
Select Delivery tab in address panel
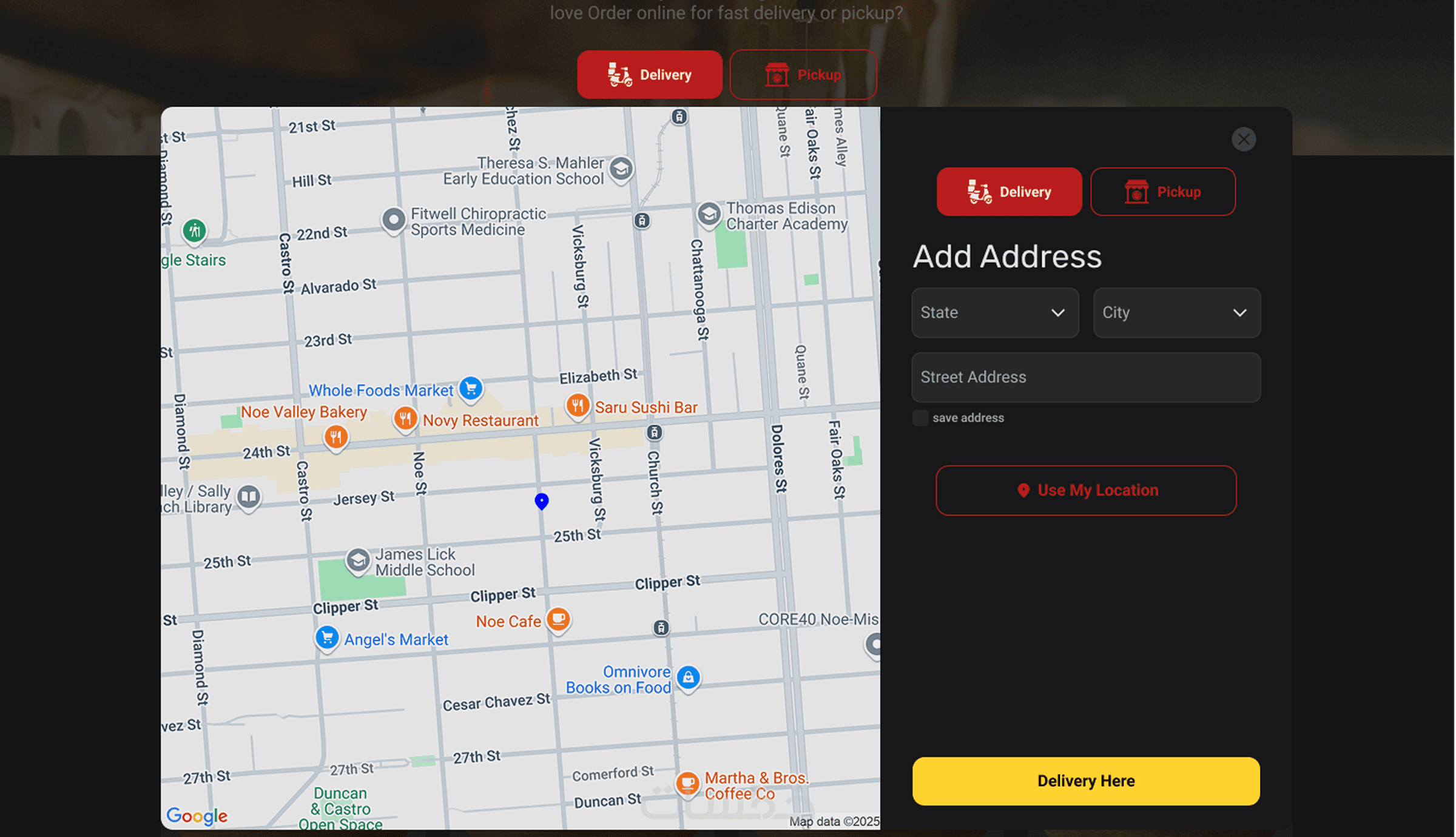pos(1009,192)
